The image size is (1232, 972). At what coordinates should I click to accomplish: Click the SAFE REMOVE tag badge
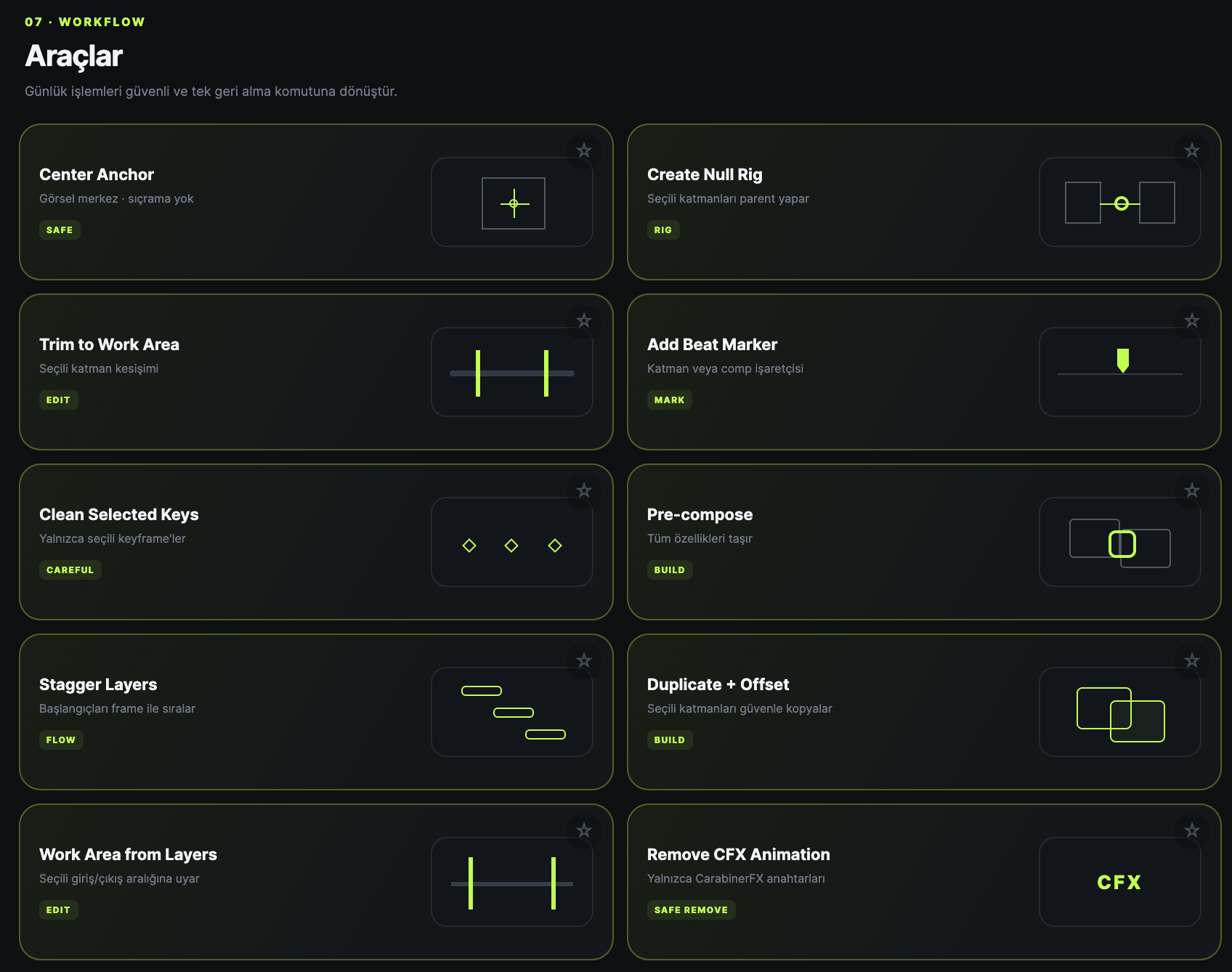coord(691,910)
